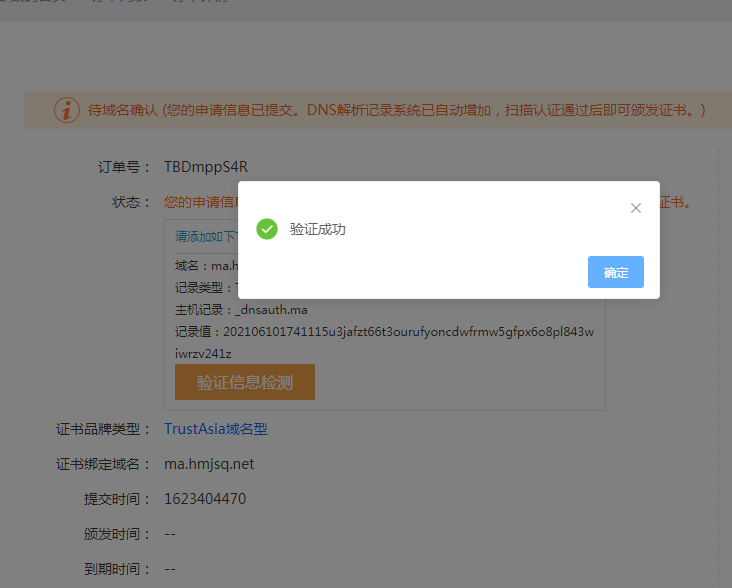This screenshot has height=588, width=732.
Task: Click the 提交时间 value 1623404470
Action: pyautogui.click(x=205, y=499)
